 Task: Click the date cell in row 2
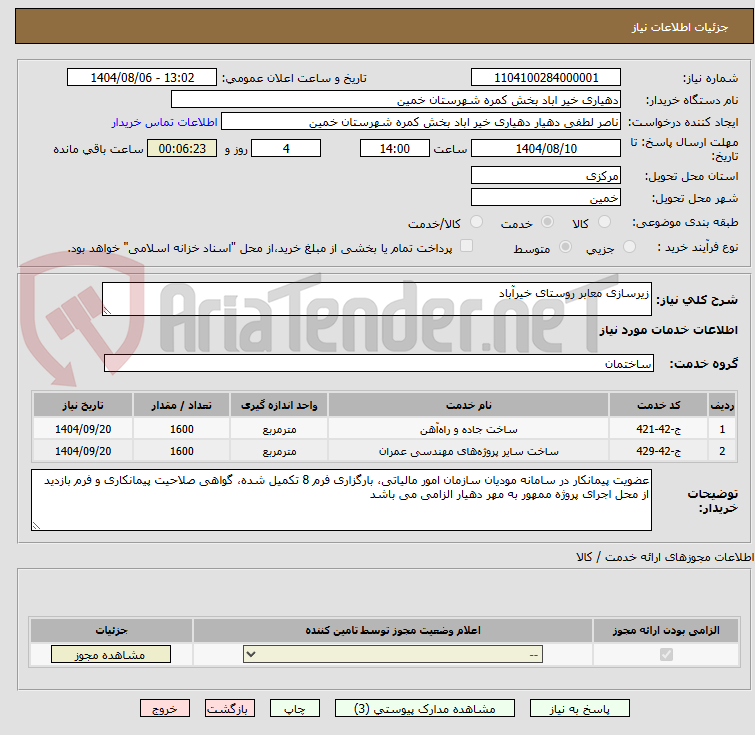pos(83,451)
